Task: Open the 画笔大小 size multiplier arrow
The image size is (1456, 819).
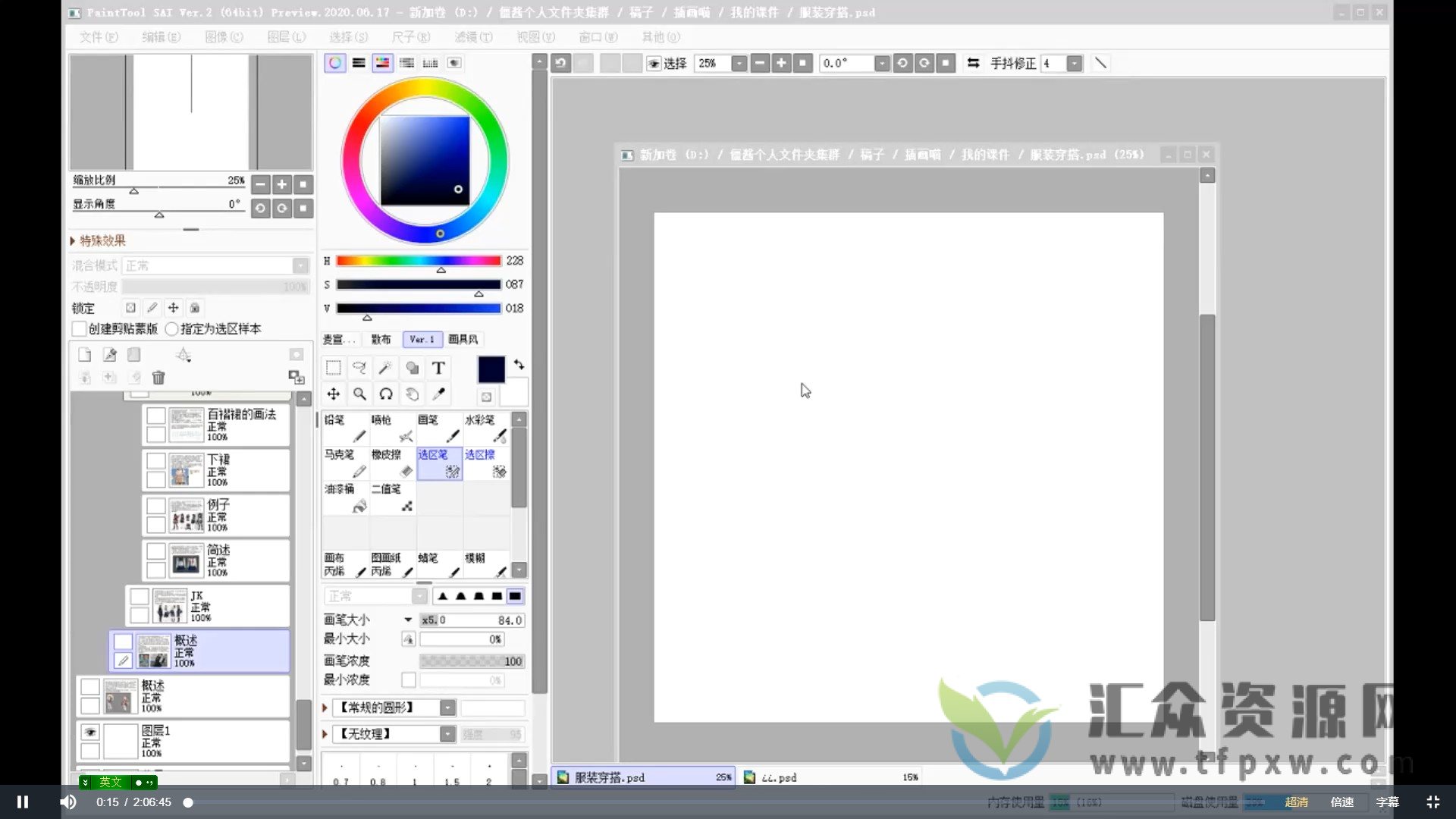Action: (408, 620)
